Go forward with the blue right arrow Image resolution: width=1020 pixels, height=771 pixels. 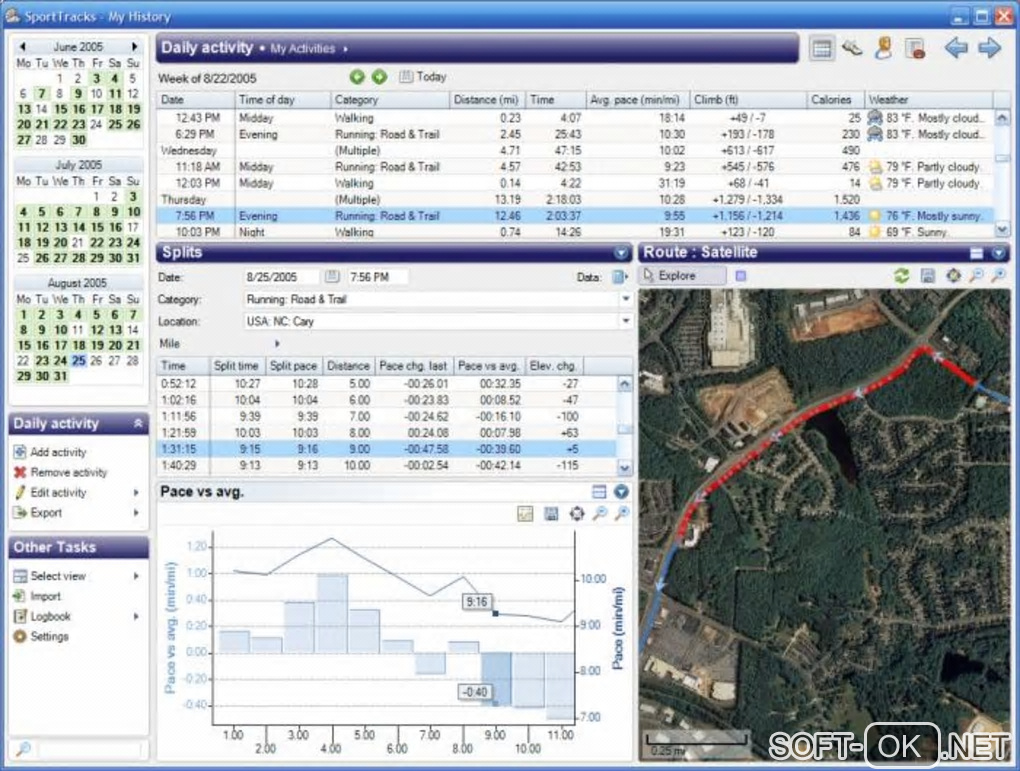coord(989,47)
